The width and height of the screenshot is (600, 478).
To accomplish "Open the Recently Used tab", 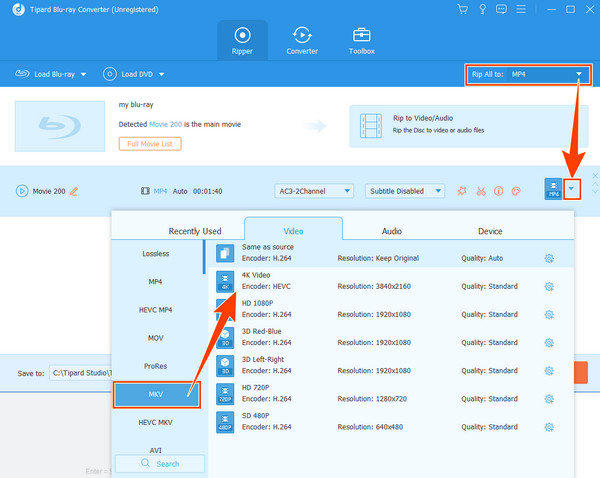I will pos(195,231).
